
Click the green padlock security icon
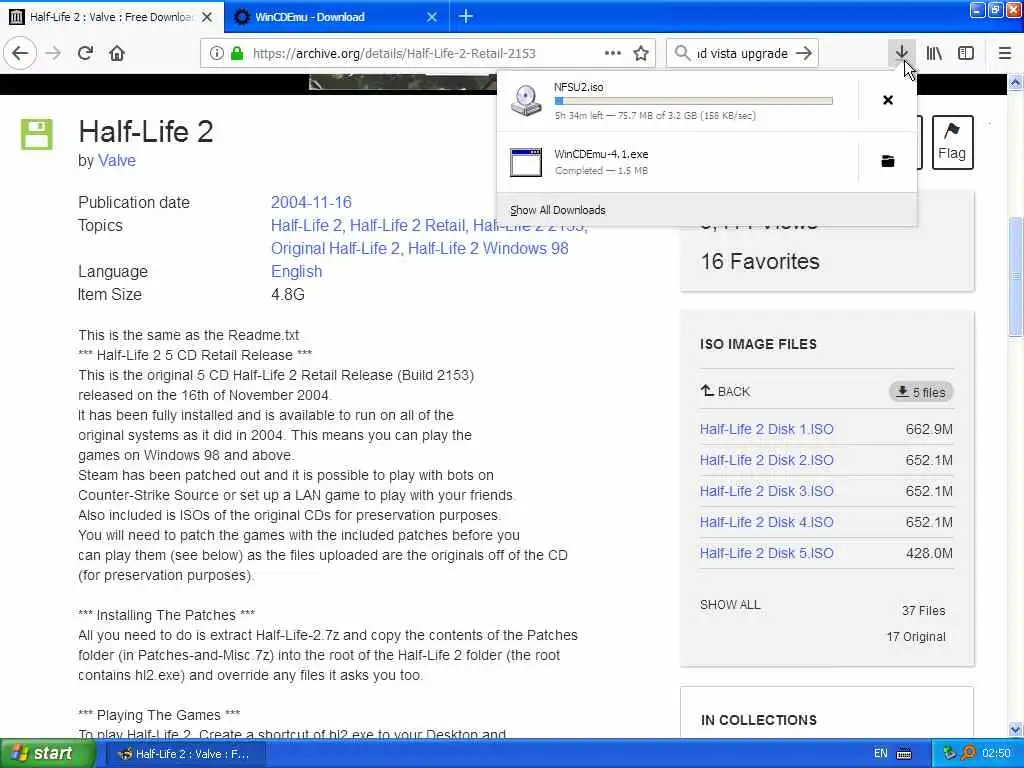click(237, 53)
